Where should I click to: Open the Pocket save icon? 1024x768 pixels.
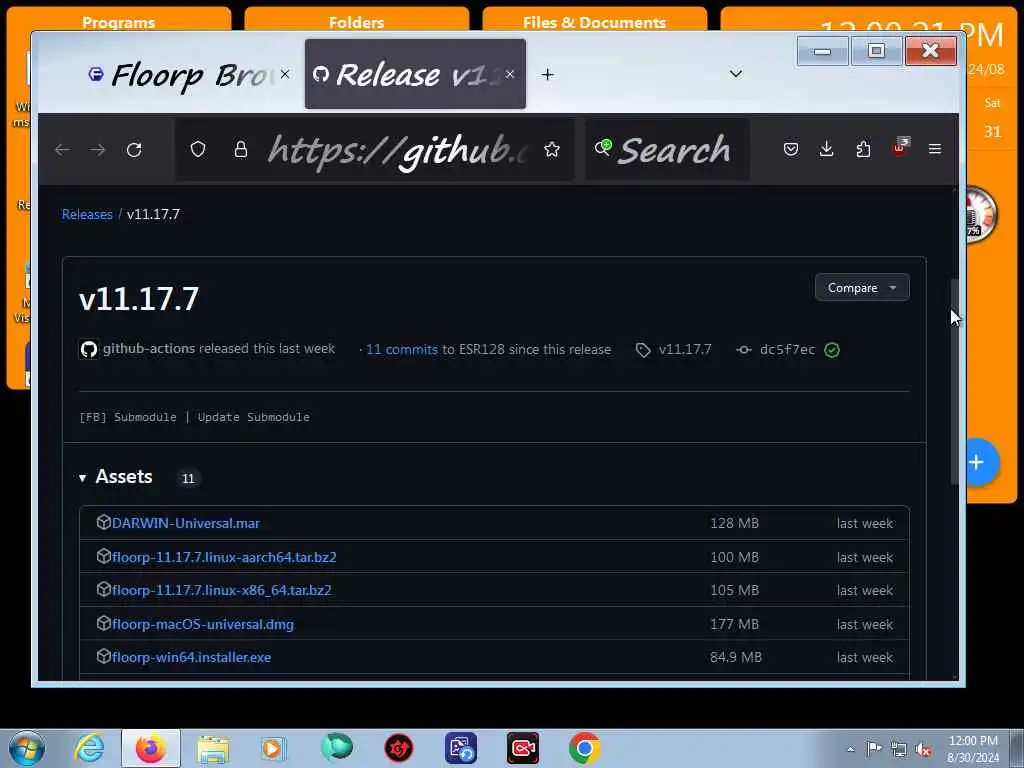pyautogui.click(x=791, y=150)
